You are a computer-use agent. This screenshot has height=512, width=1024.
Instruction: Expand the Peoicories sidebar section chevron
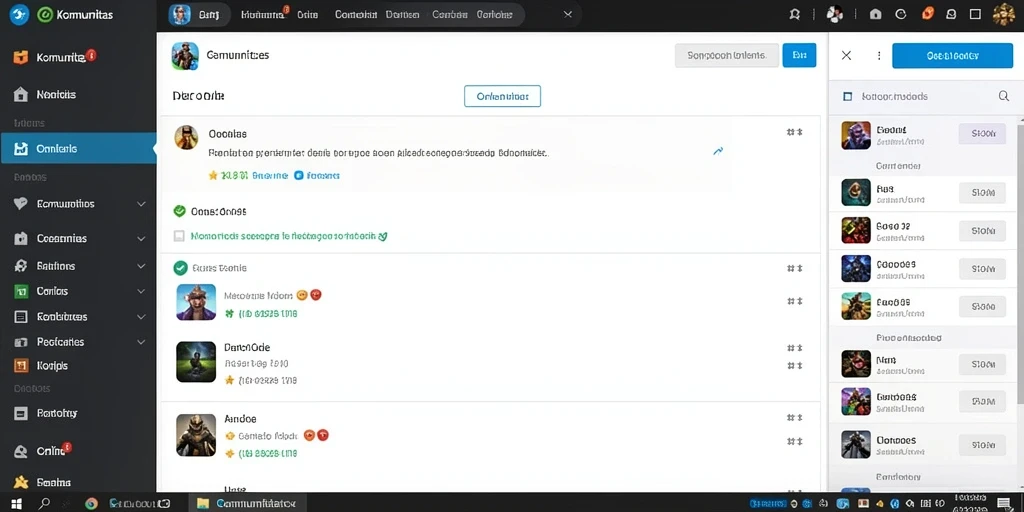[x=141, y=342]
